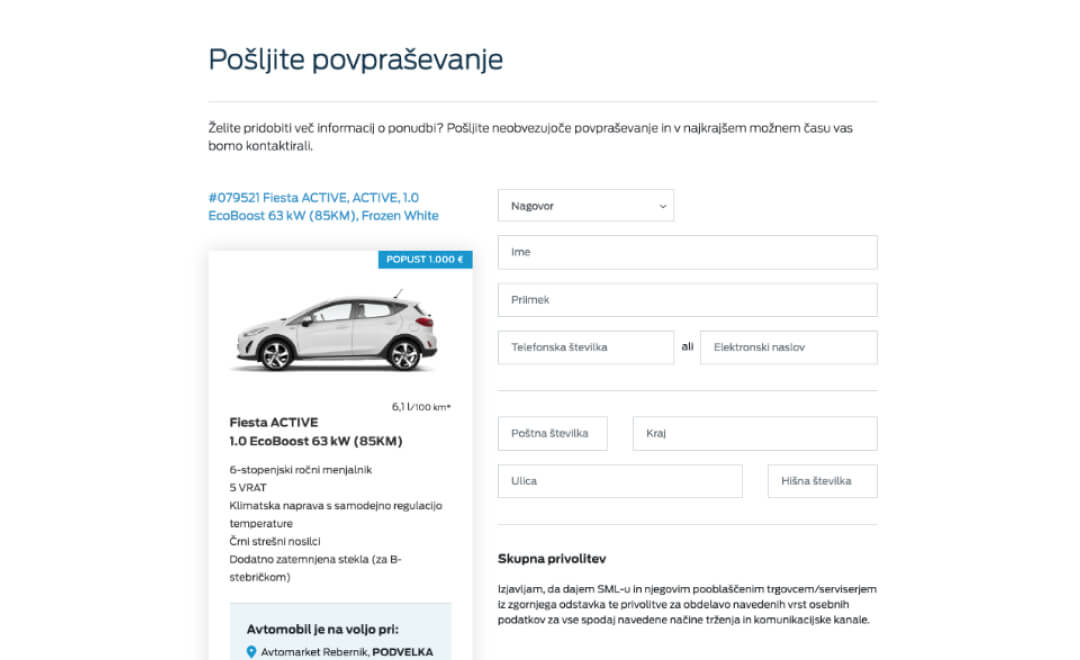Click the Pošljite povpraševanje page heading
This screenshot has width=1080, height=660.
[355, 60]
